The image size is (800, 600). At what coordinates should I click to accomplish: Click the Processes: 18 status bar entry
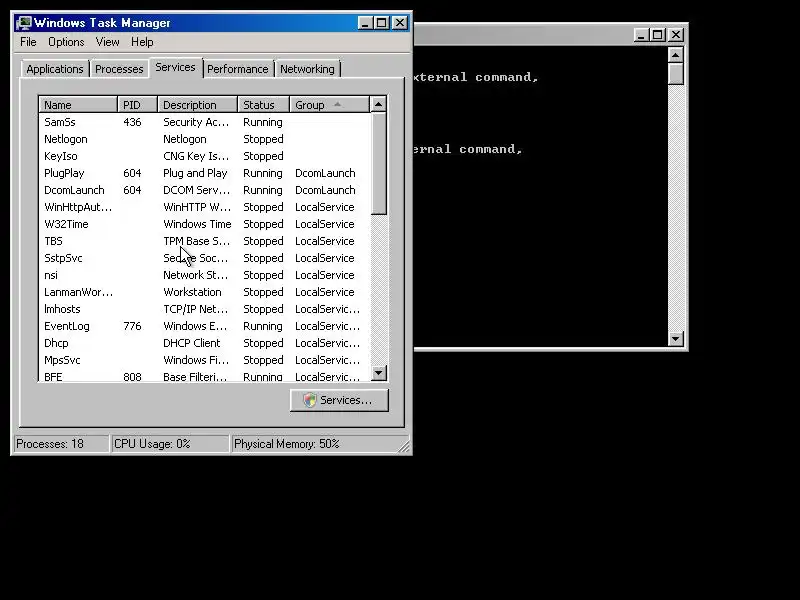tap(61, 444)
